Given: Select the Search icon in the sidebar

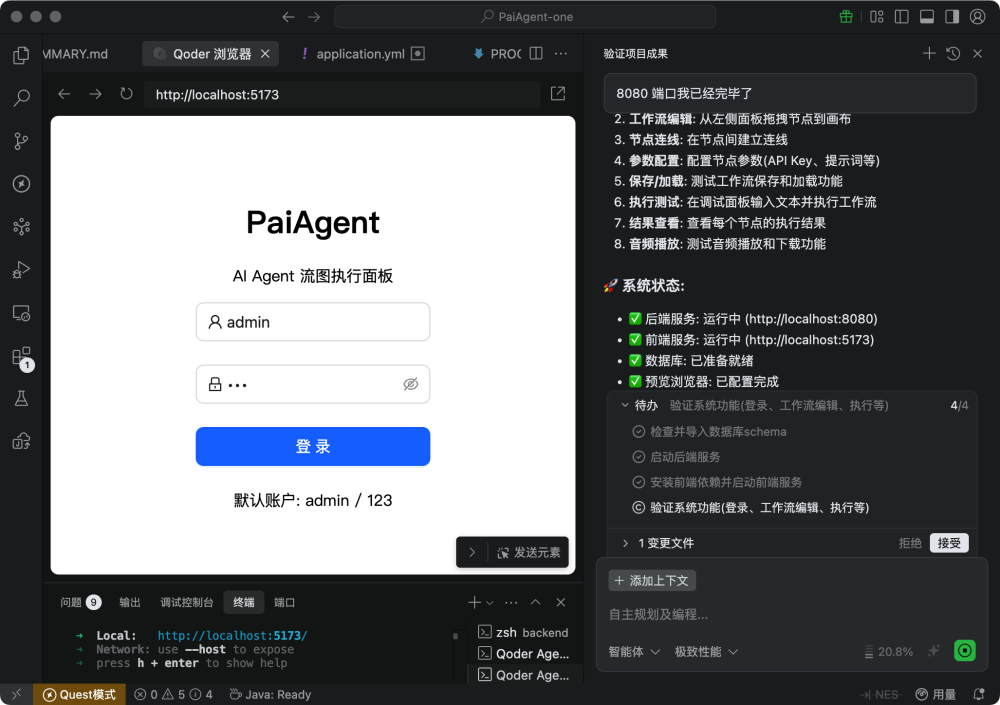Looking at the screenshot, I should click(x=21, y=98).
